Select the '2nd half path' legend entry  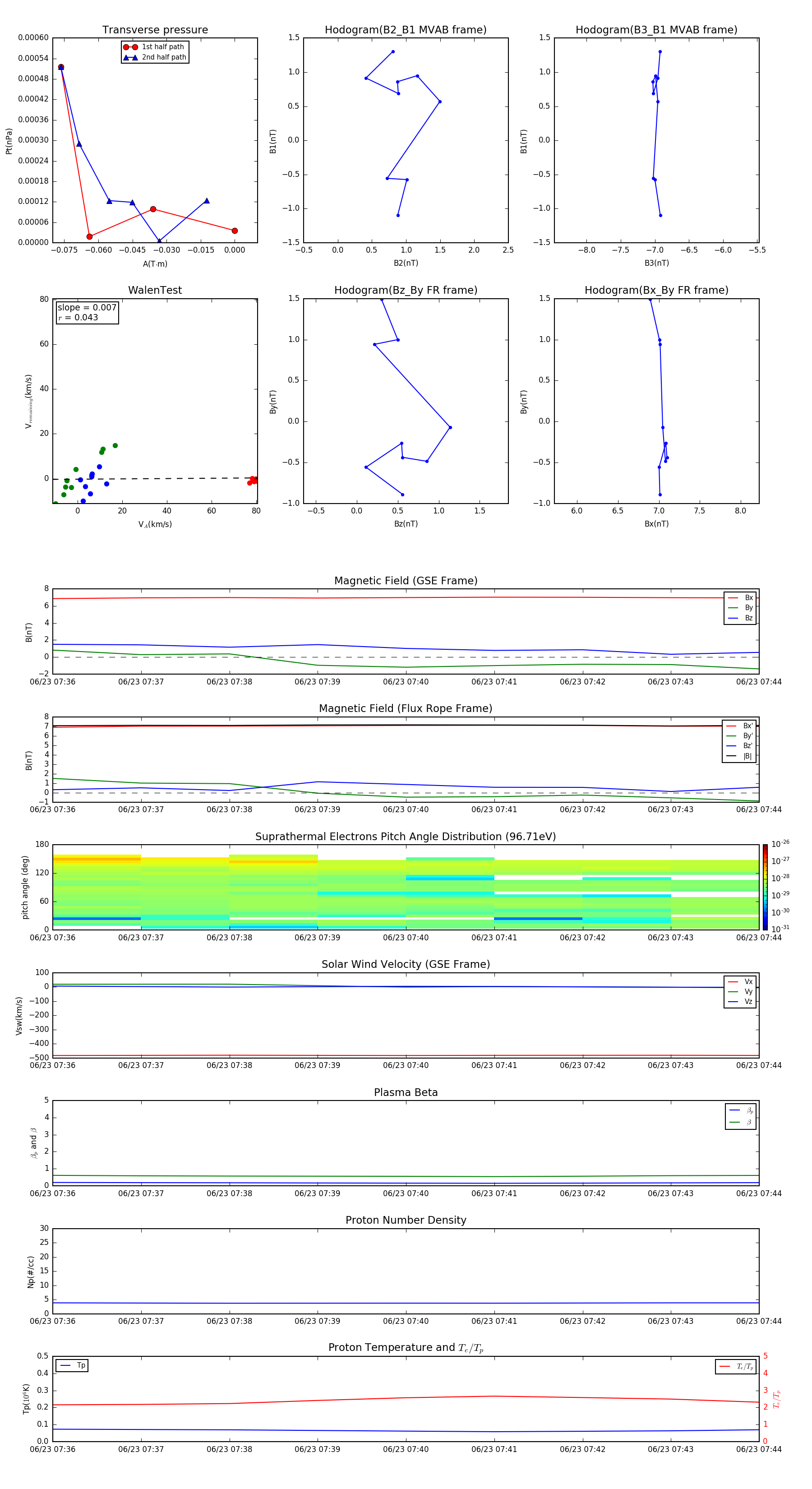pos(155,57)
